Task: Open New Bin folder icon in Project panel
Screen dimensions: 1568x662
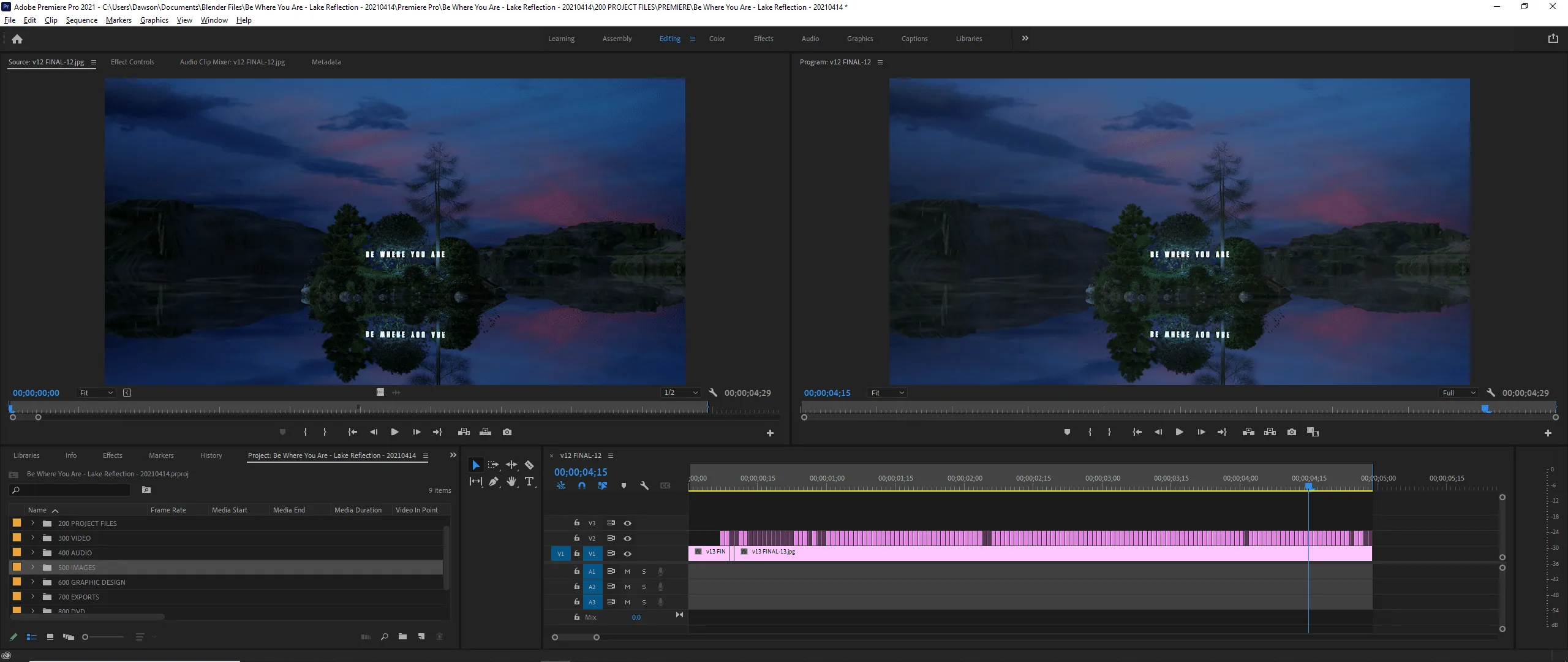Action: (402, 637)
